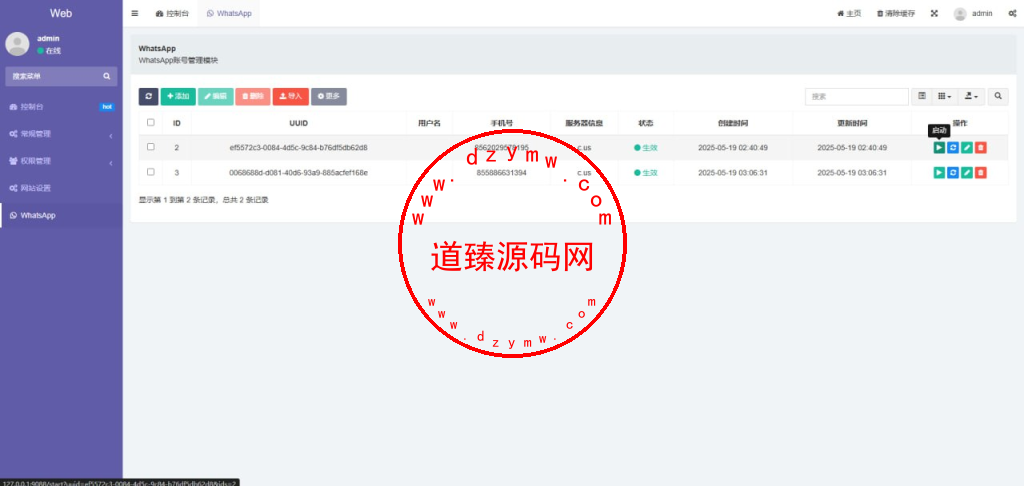The width and height of the screenshot is (1024, 486).
Task: Sort by the 创建时间 column header
Action: click(x=733, y=123)
